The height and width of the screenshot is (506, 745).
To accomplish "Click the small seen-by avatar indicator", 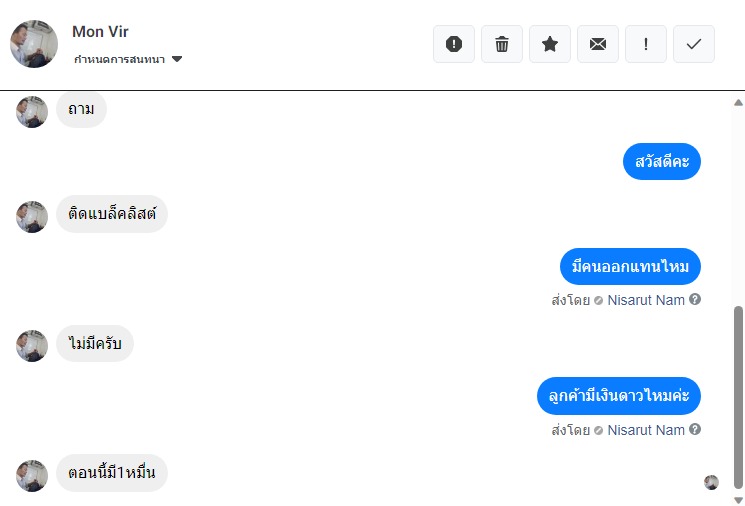I will click(x=711, y=482).
